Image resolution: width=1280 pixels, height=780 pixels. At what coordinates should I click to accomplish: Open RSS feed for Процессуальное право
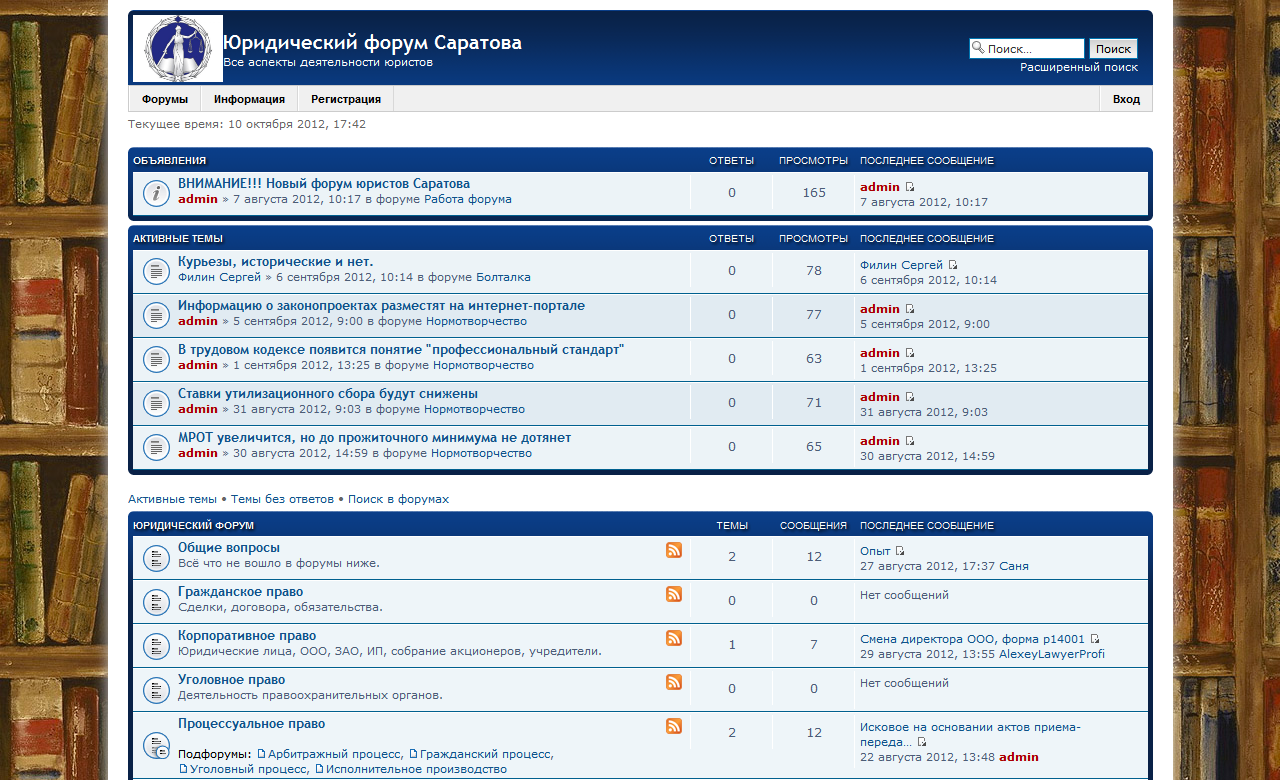(674, 726)
